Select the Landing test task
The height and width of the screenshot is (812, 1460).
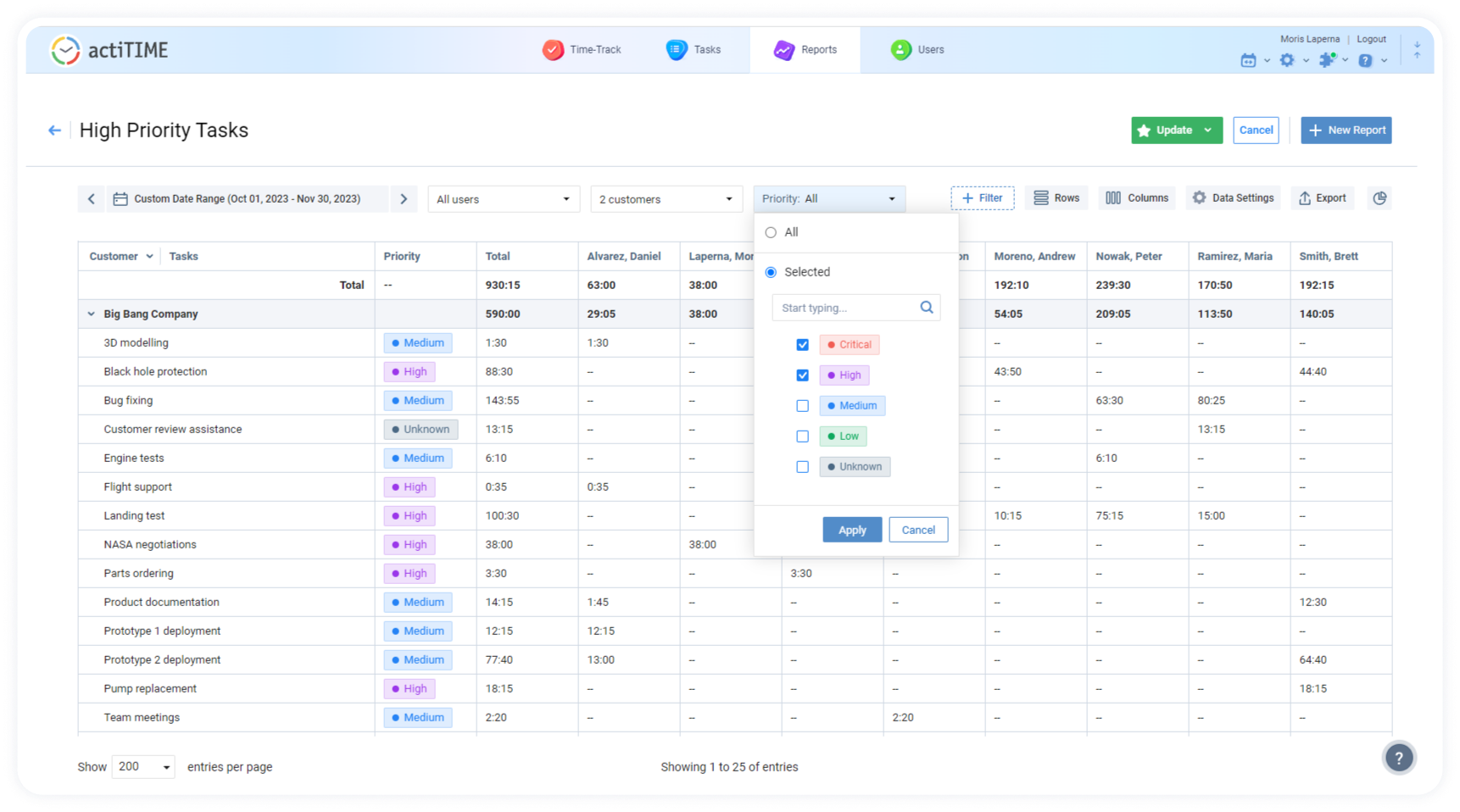(134, 516)
